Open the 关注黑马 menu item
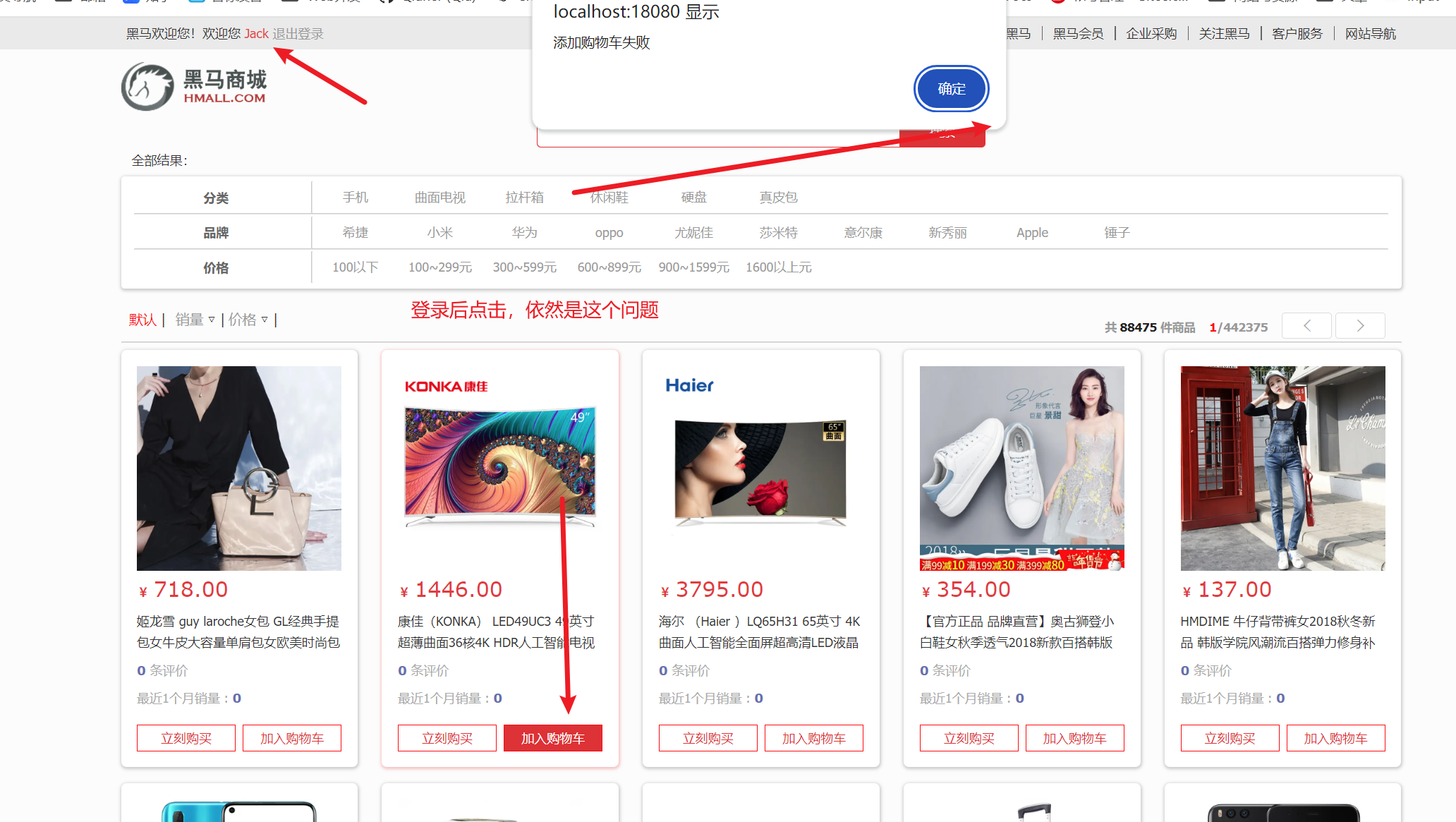The image size is (1456, 822). tap(1224, 34)
